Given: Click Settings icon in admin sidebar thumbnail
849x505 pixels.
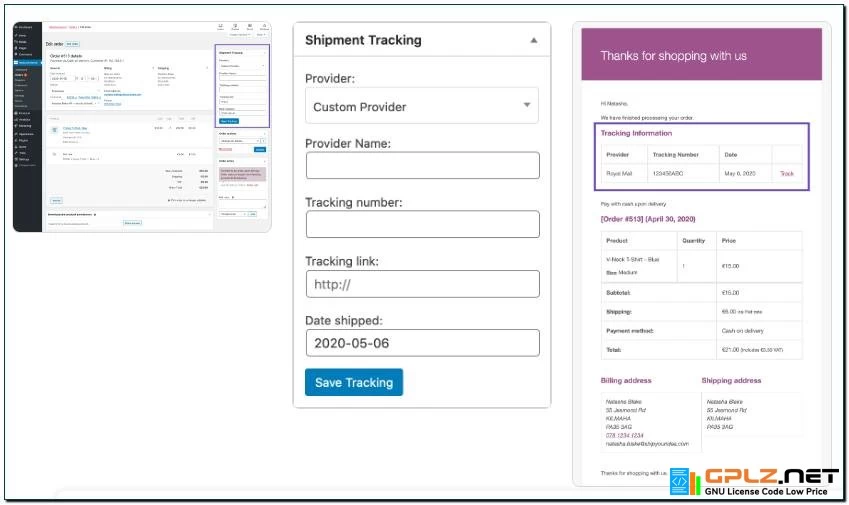Looking at the screenshot, I should pos(16,159).
